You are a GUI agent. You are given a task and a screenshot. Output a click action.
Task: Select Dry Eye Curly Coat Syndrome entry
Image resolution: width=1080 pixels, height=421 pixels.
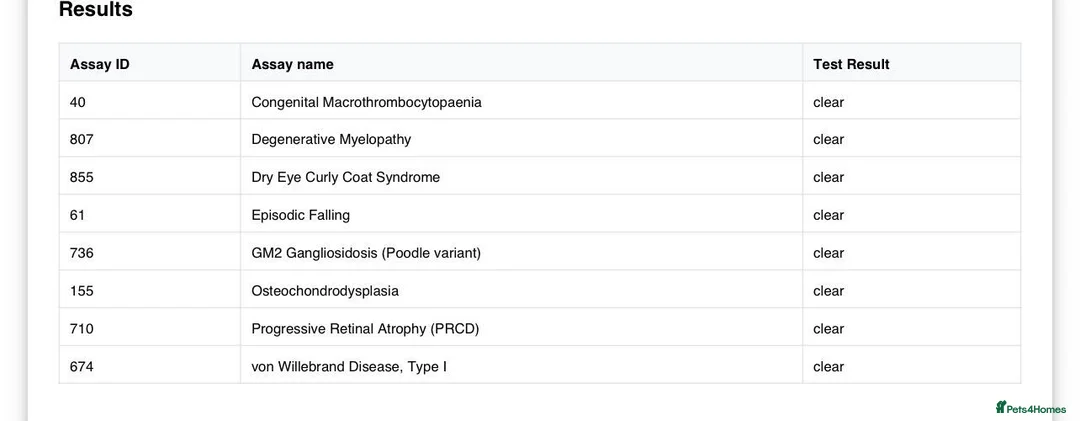346,178
